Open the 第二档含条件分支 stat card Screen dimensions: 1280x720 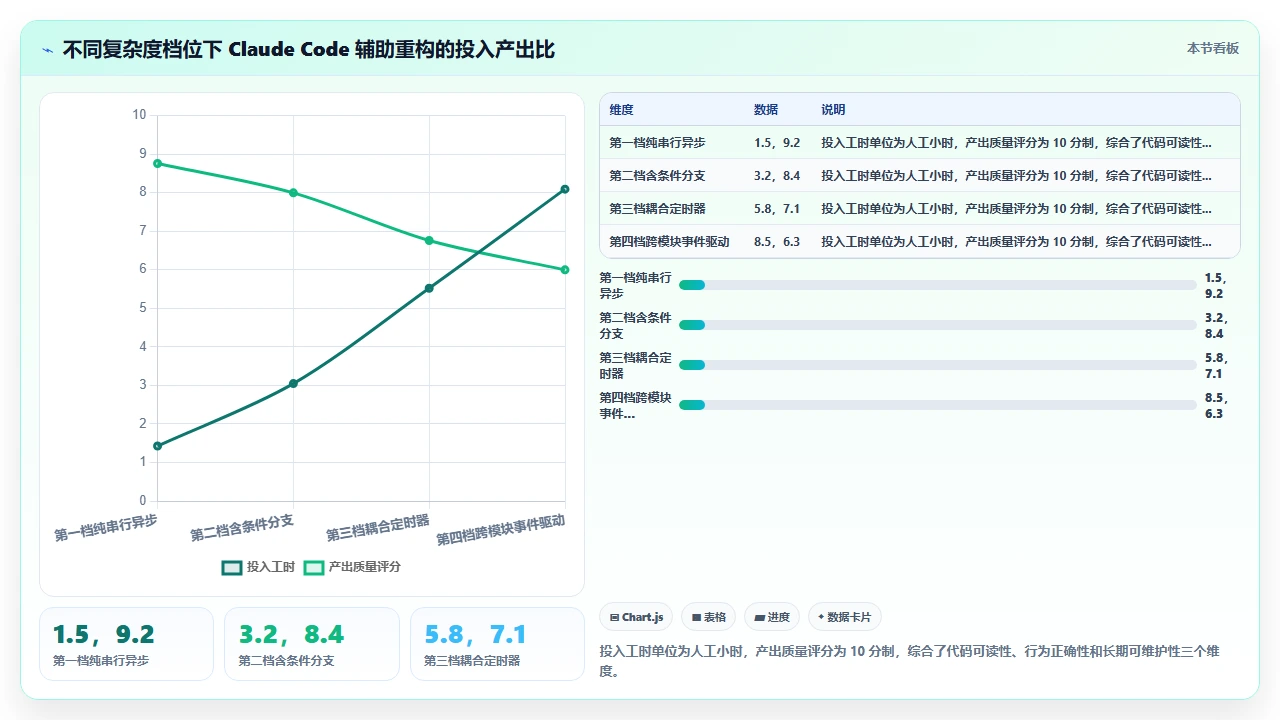312,644
